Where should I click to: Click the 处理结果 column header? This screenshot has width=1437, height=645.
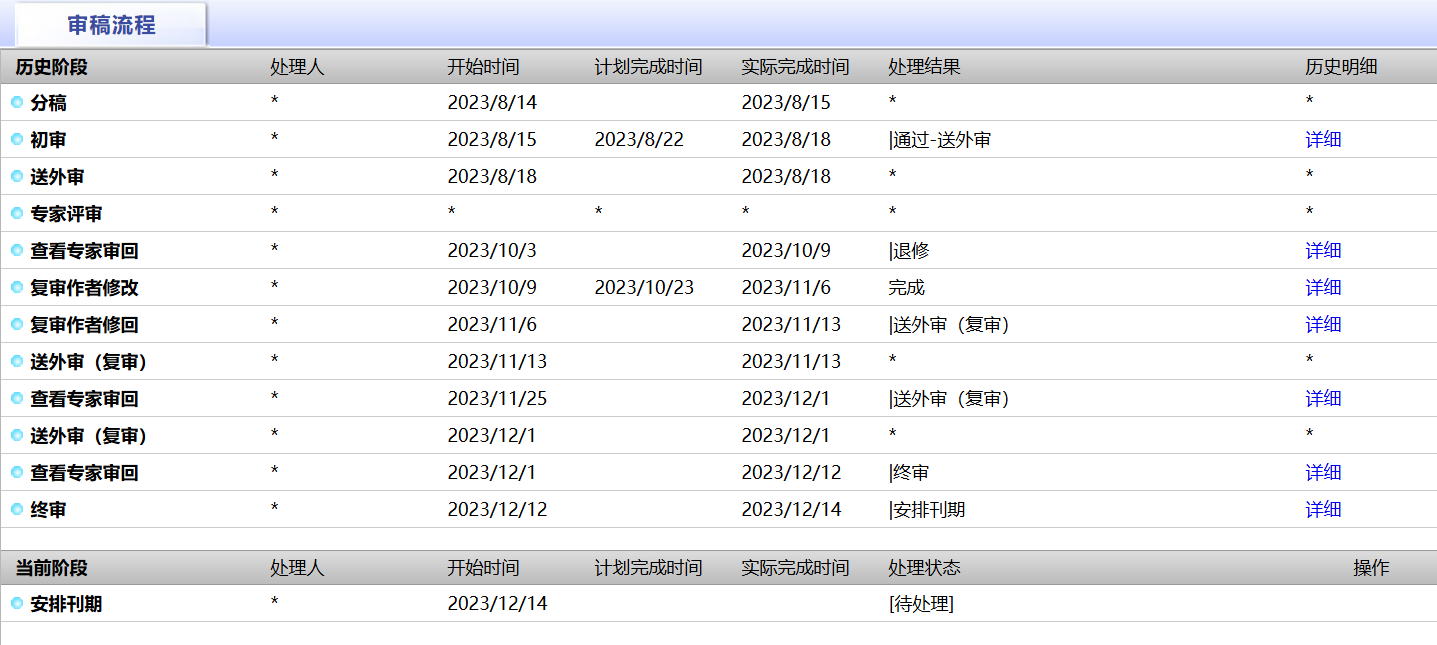pos(924,67)
